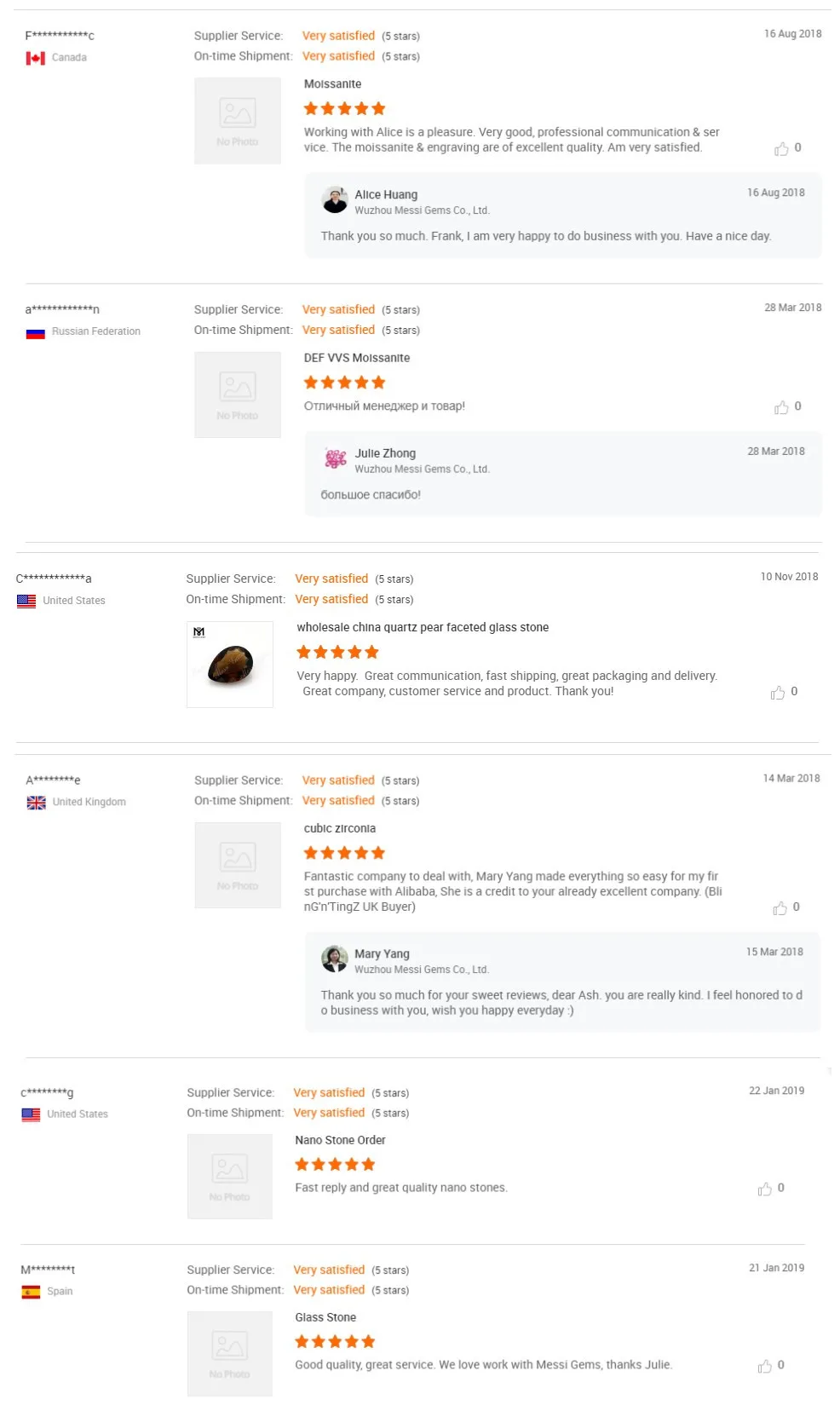Click the 'Nano Stone Order' product title
Viewport: 840px width, 1428px height.
pos(340,1141)
